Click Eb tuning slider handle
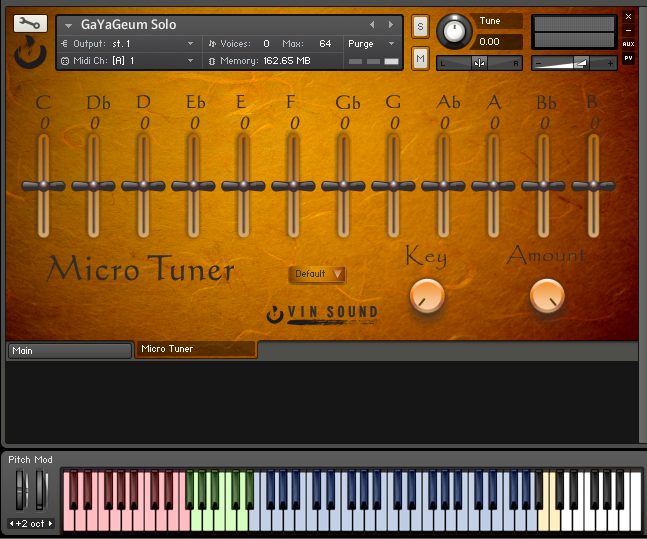Image resolution: width=647 pixels, height=539 pixels. click(x=194, y=186)
